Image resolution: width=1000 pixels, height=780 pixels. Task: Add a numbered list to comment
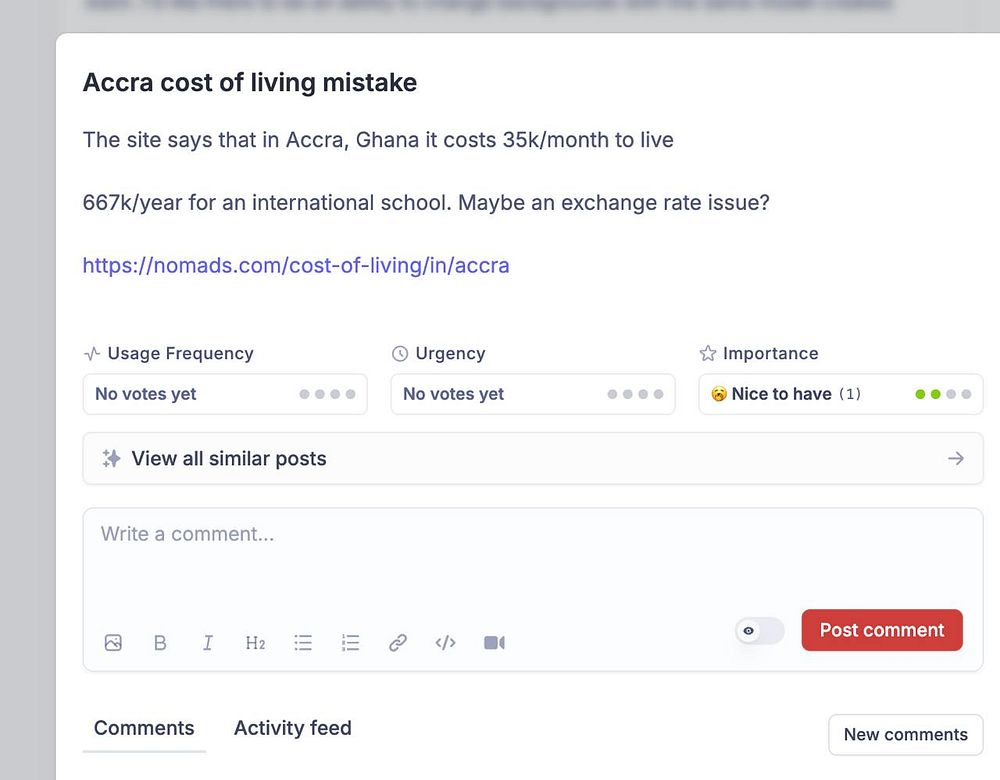[350, 643]
